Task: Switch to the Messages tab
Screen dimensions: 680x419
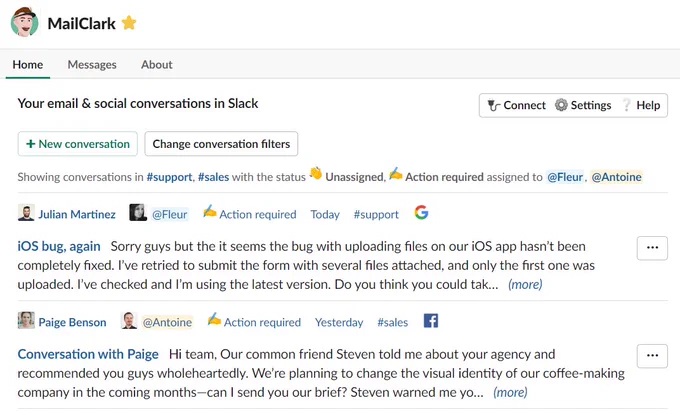Action: 92,65
